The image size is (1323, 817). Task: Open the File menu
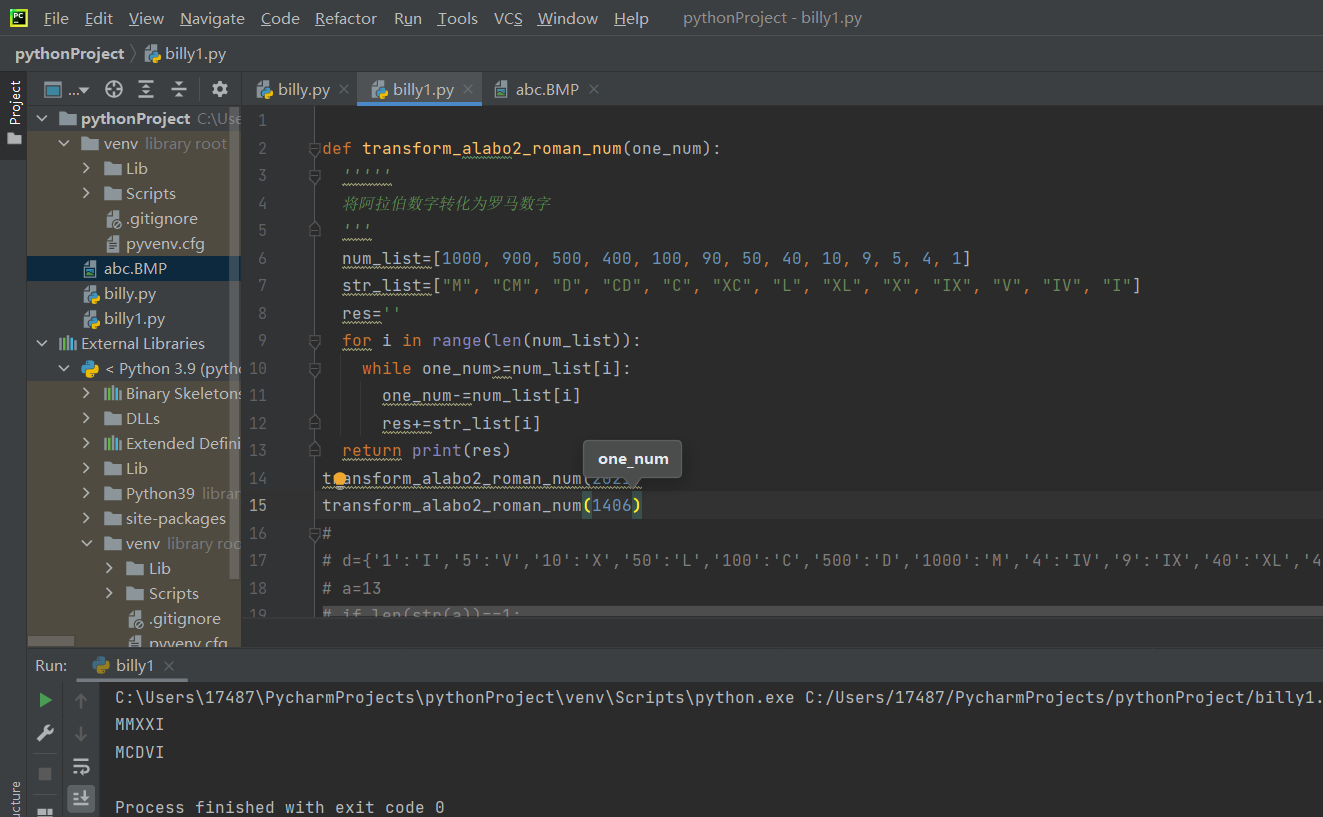click(x=56, y=18)
